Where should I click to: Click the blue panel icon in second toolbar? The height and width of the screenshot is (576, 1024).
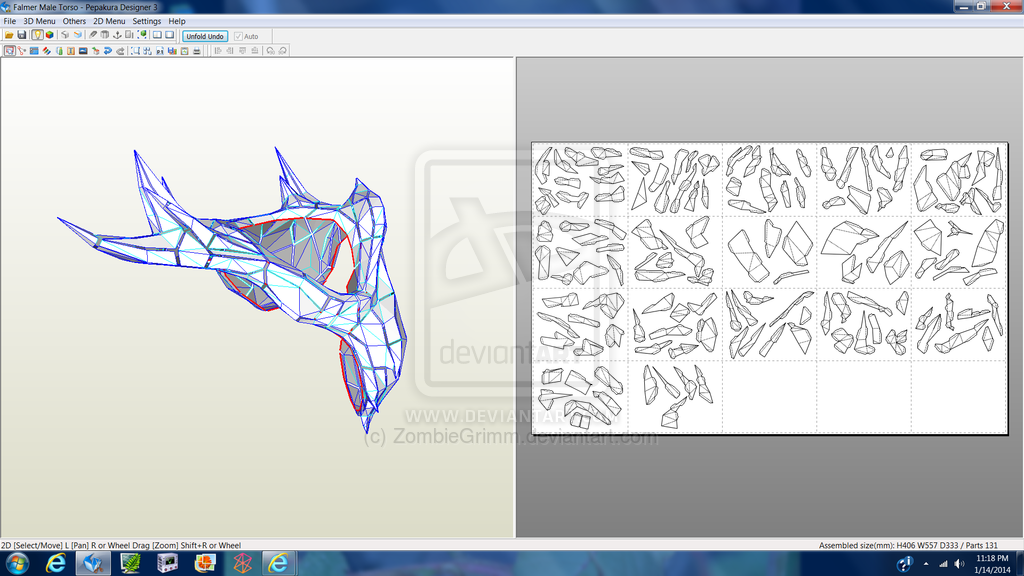coord(34,51)
